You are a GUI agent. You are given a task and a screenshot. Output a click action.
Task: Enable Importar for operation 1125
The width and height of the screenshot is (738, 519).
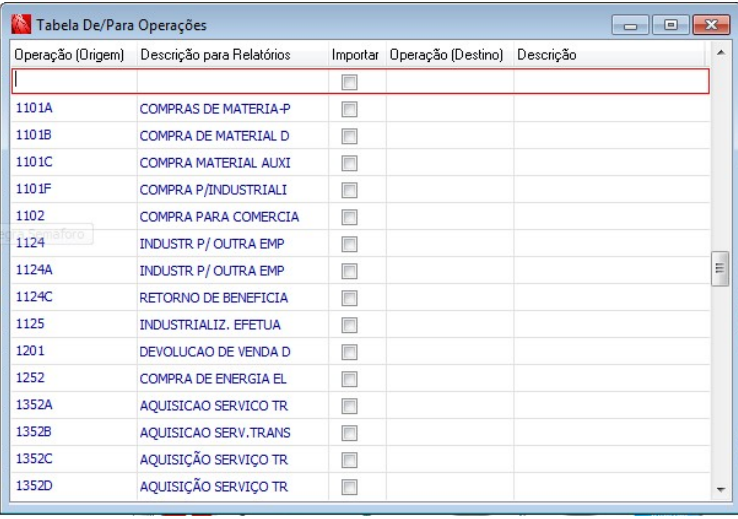point(349,325)
